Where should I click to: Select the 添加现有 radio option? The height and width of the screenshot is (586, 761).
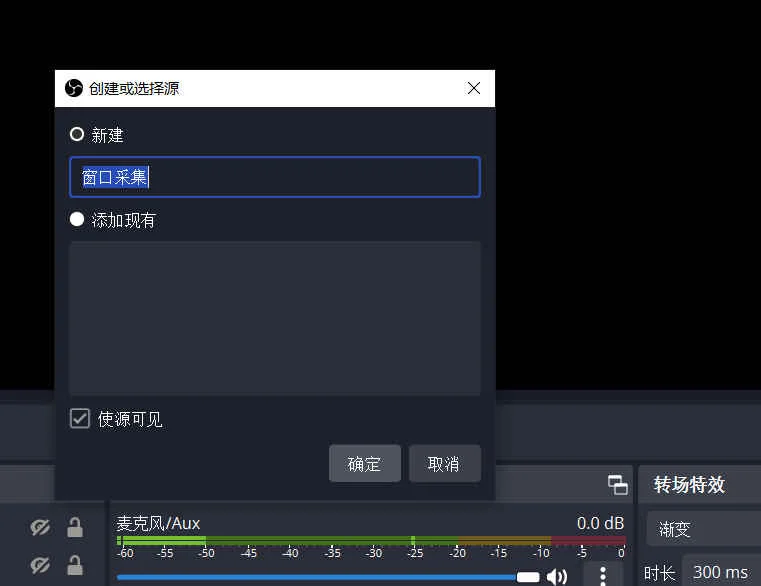click(x=77, y=219)
